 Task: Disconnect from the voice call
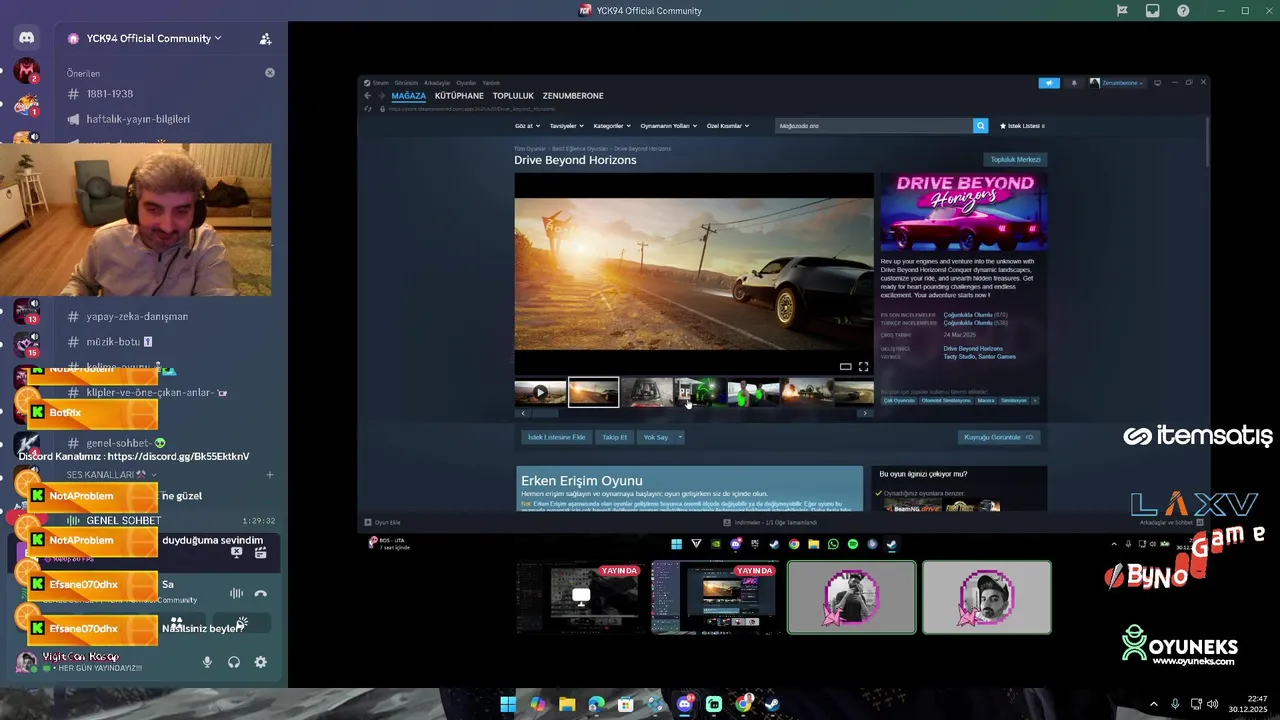[x=261, y=593]
